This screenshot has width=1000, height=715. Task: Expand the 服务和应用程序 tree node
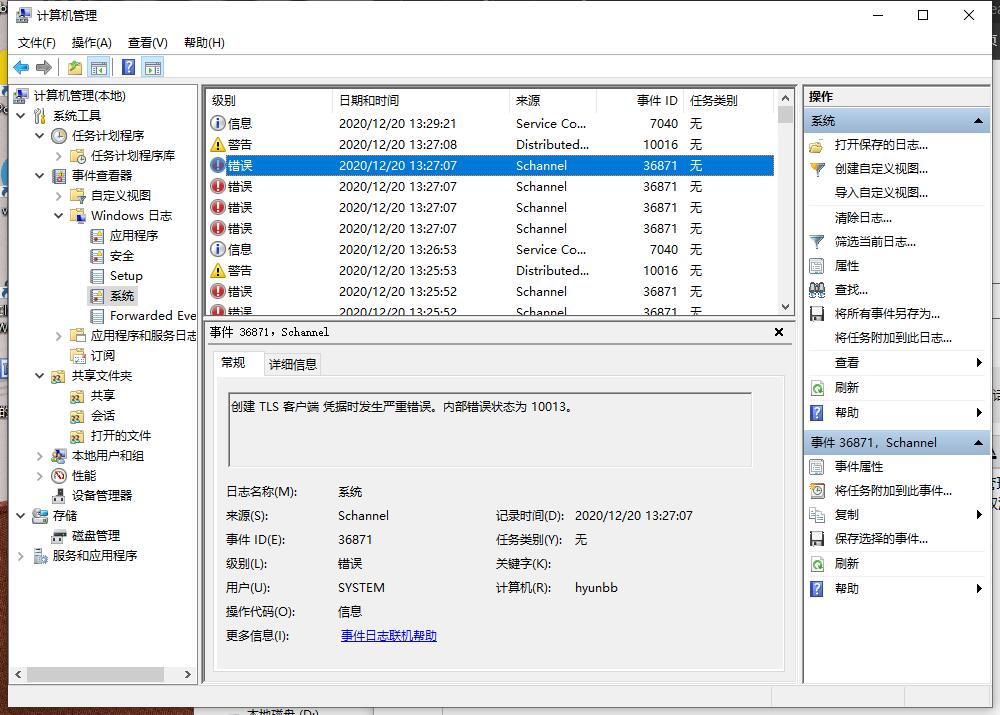tap(21, 556)
